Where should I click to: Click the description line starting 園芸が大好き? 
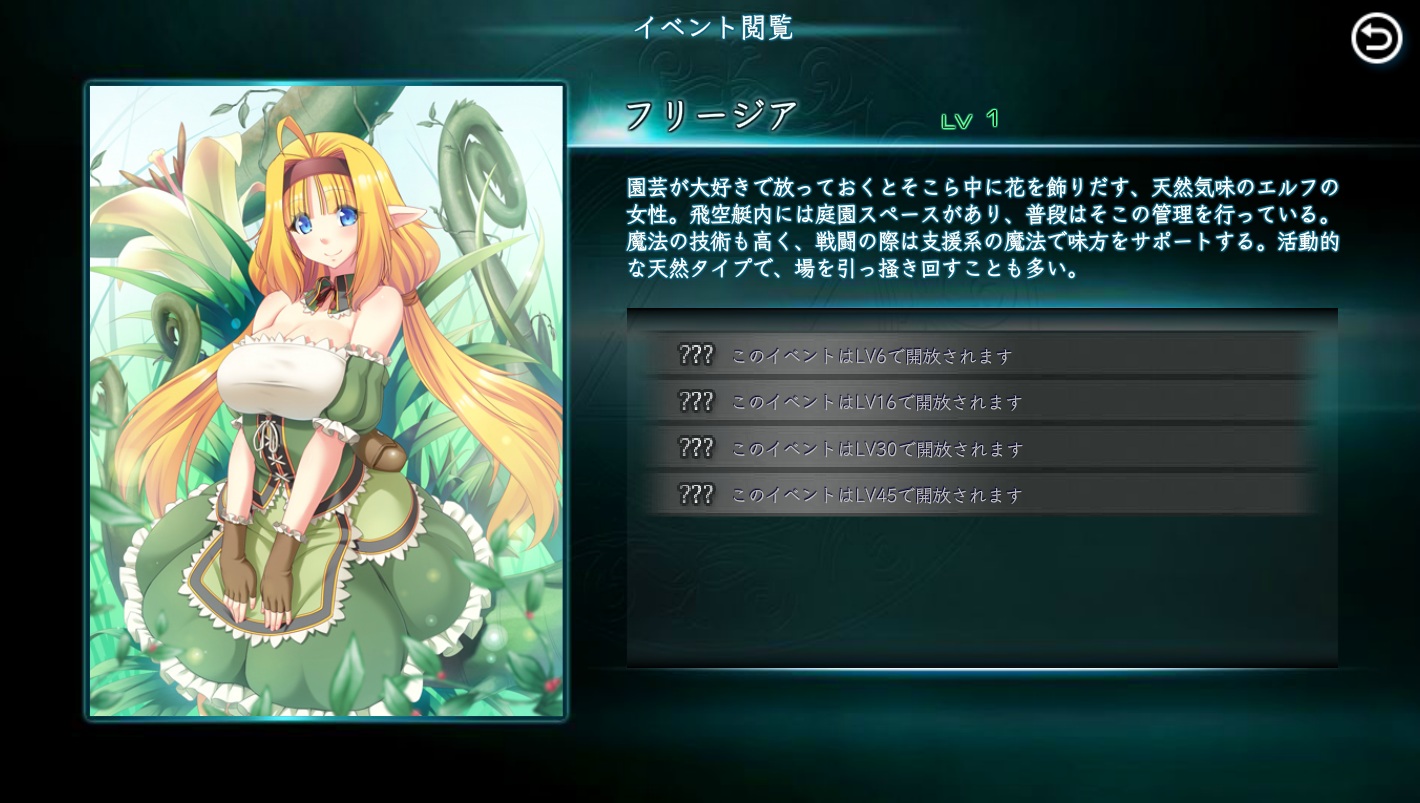point(982,187)
